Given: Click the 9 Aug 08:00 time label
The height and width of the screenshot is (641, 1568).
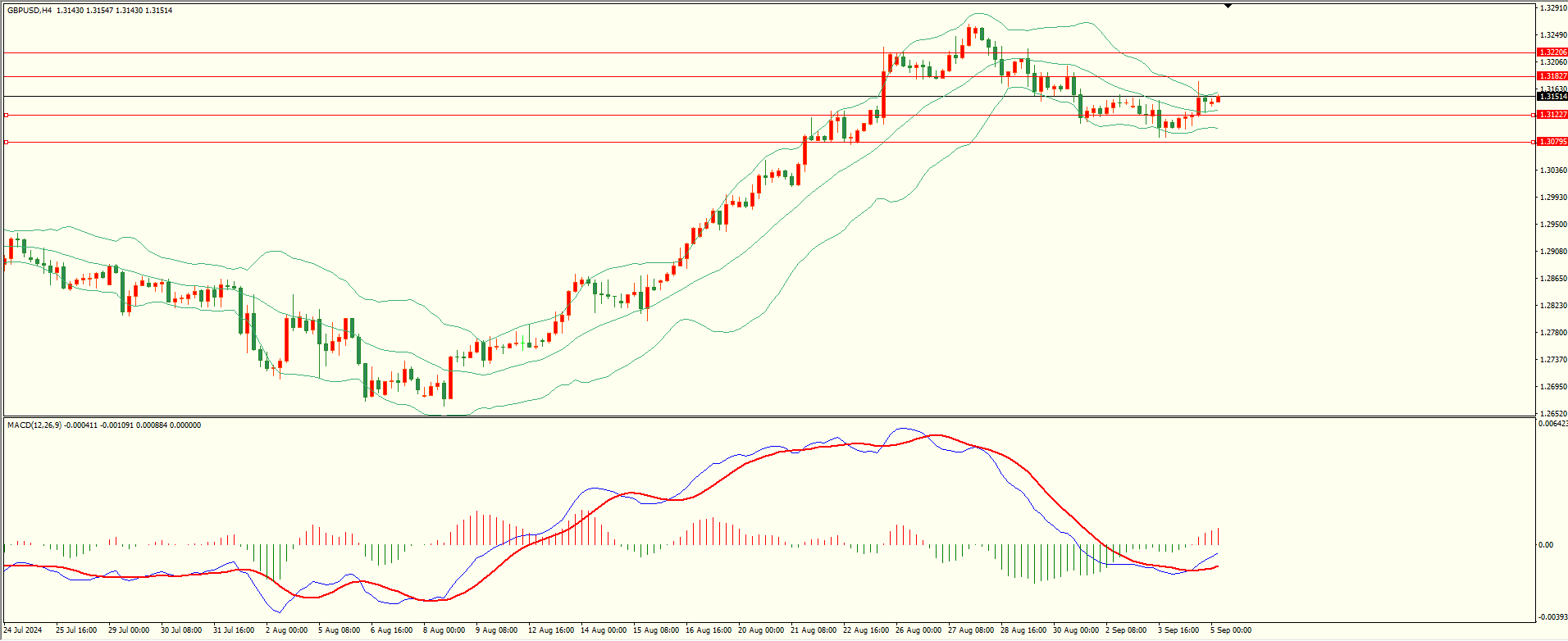Looking at the screenshot, I should (496, 630).
